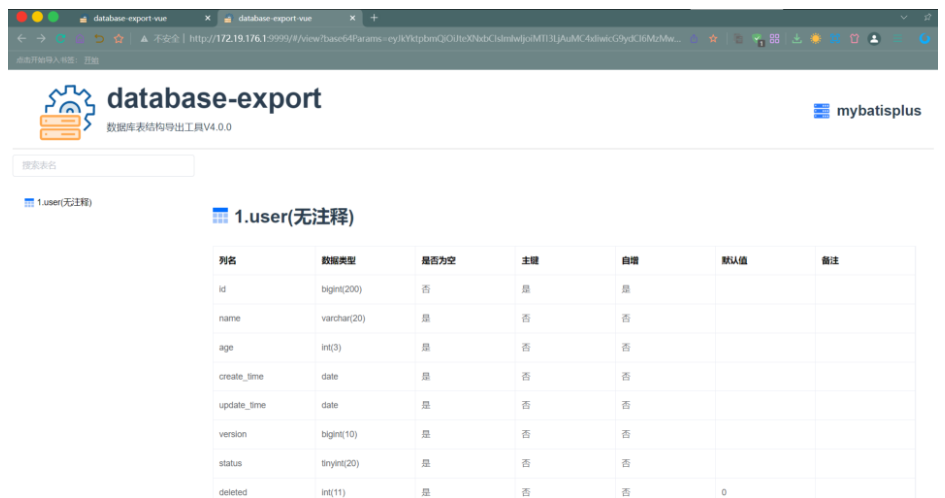Reload the current page
945x498 pixels.
(x=60, y=39)
